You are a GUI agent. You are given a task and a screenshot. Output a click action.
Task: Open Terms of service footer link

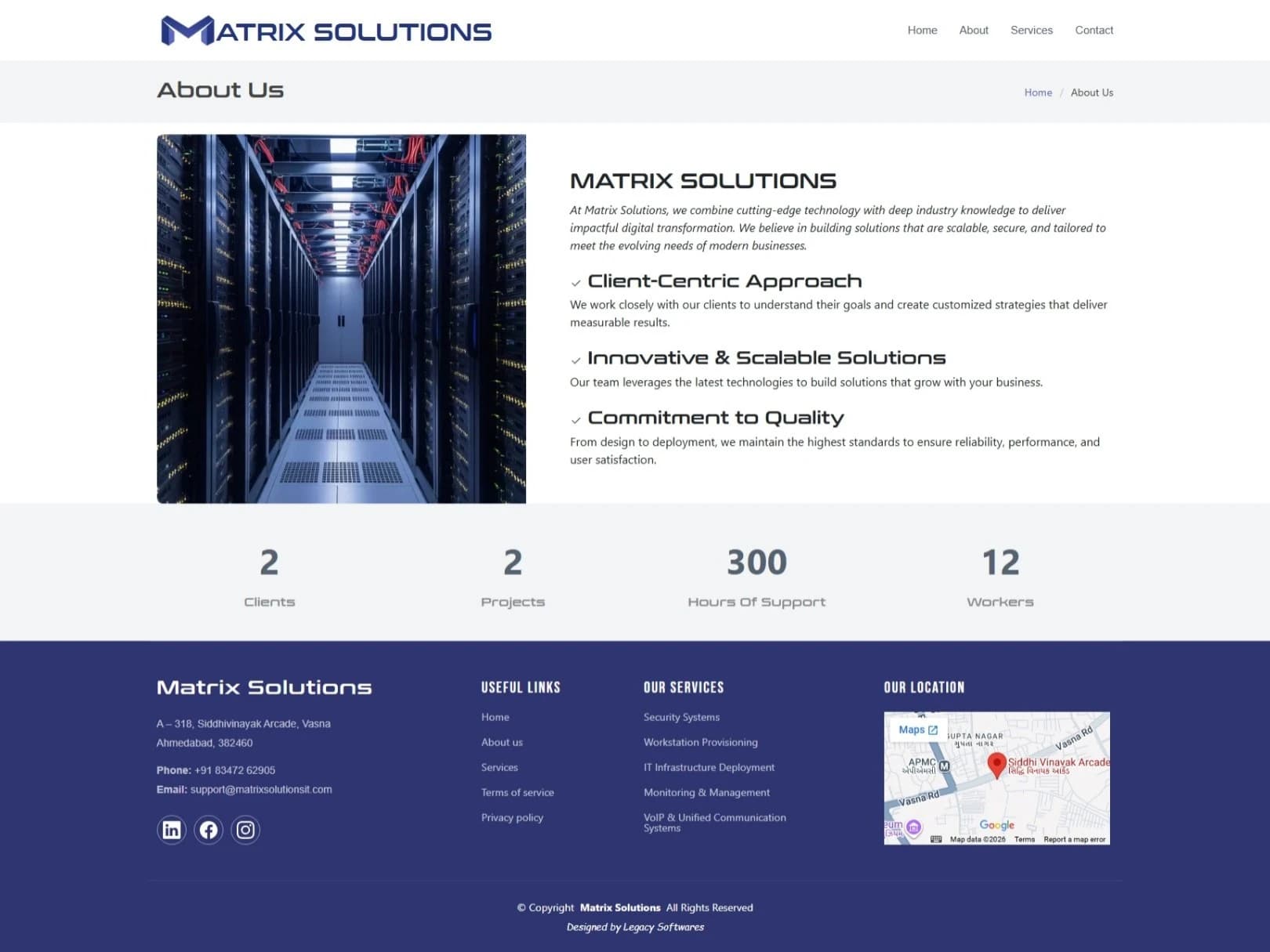click(x=517, y=792)
